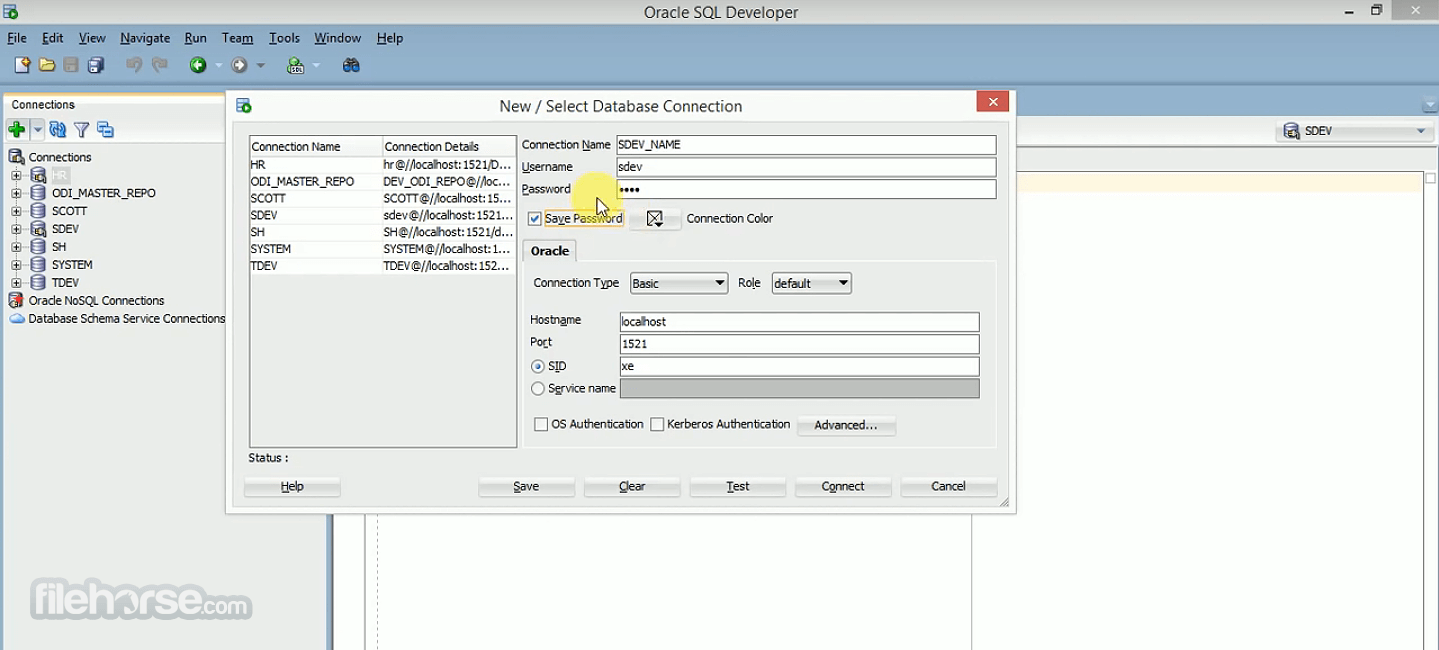The width and height of the screenshot is (1439, 650).
Task: Click the green plus New Connection icon
Action: click(x=16, y=129)
